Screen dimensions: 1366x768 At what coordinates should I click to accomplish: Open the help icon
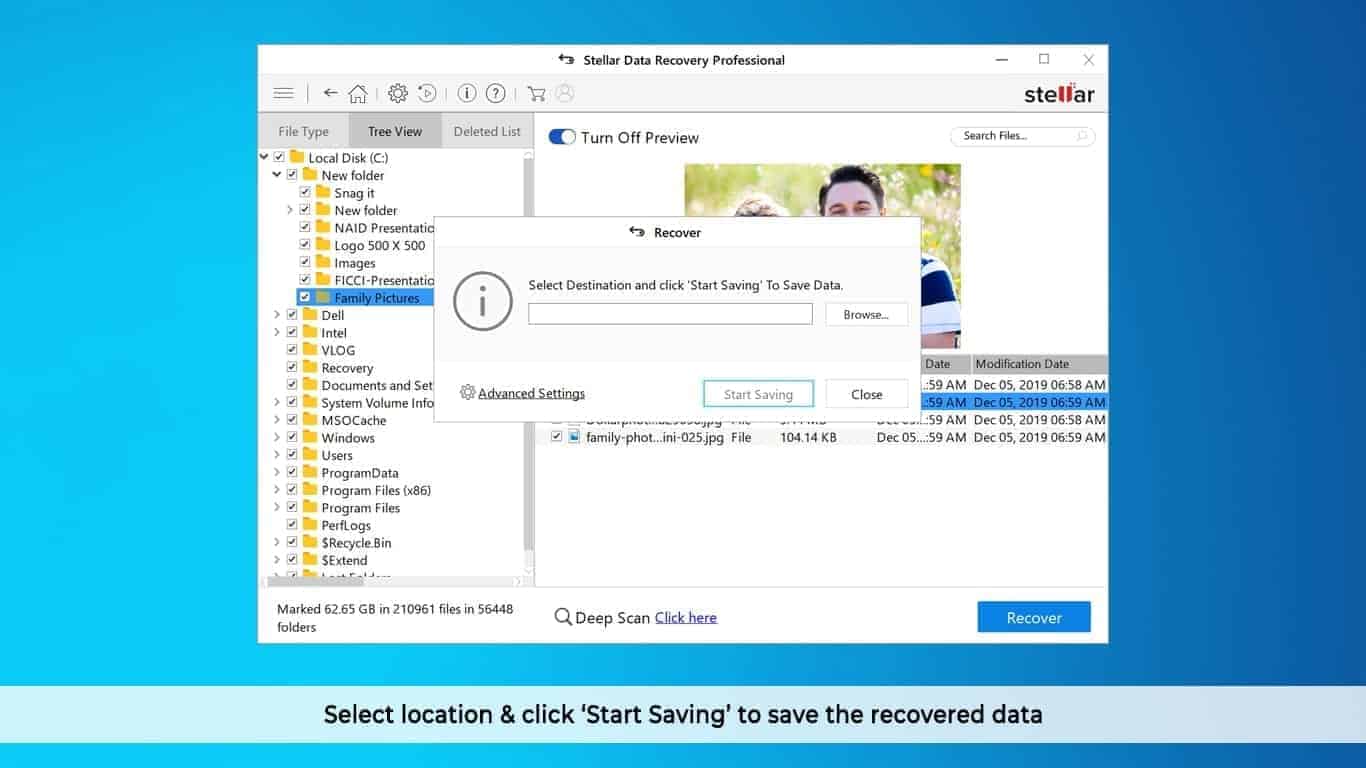[495, 92]
